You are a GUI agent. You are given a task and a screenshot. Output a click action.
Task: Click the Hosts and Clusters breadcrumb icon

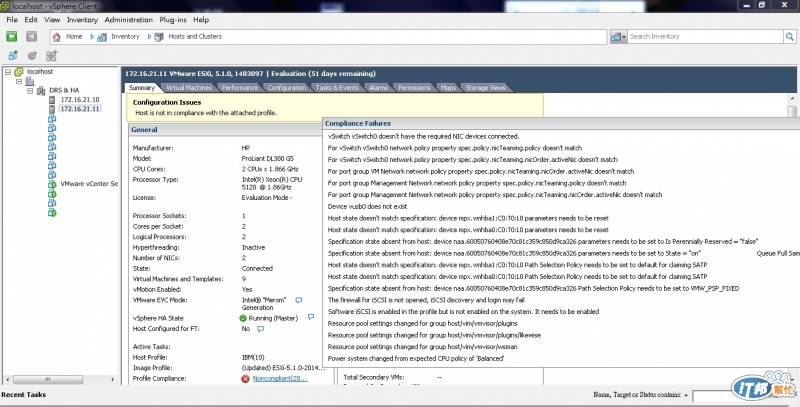pyautogui.click(x=159, y=37)
